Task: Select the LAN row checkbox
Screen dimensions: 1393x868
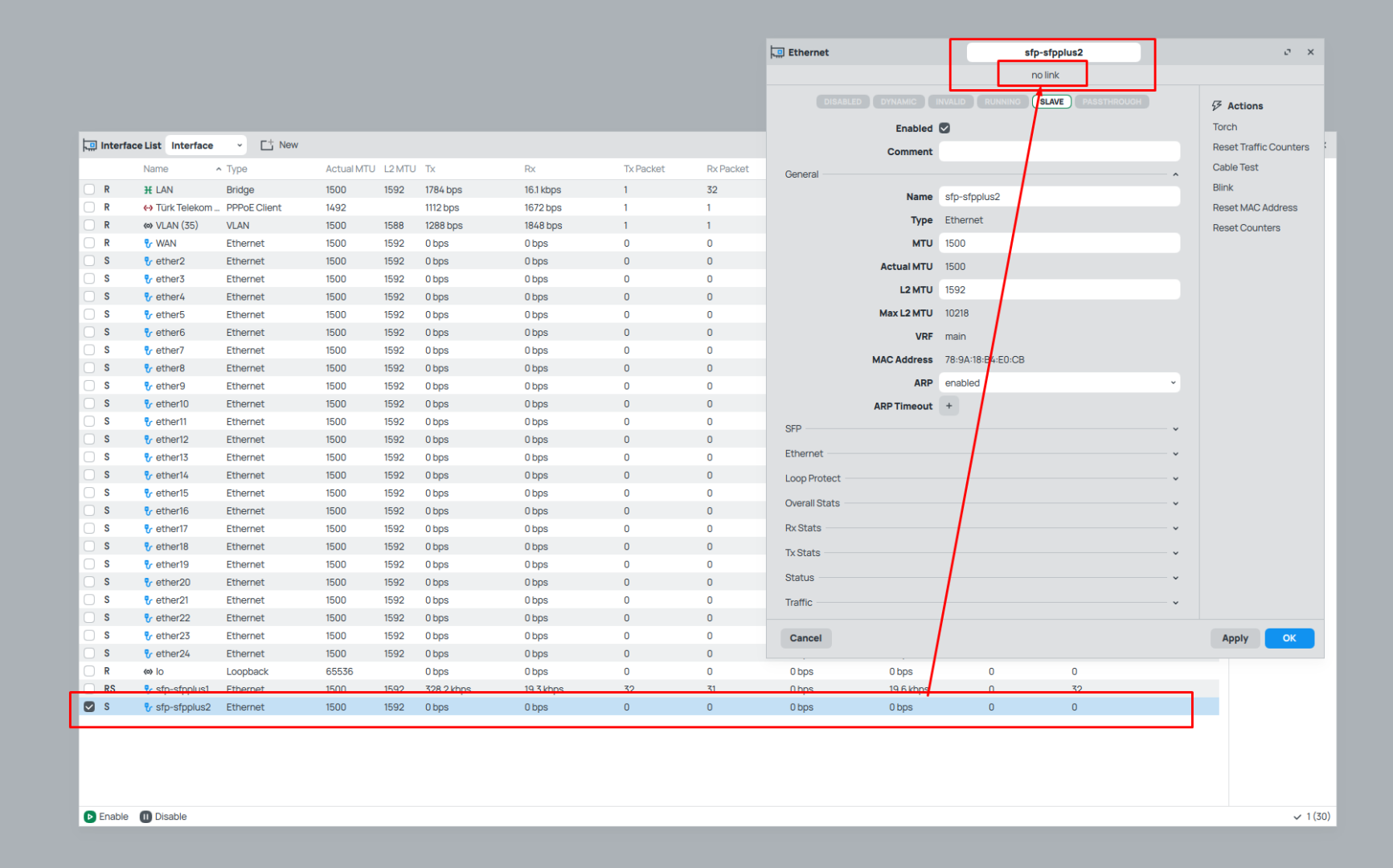Action: pos(89,190)
